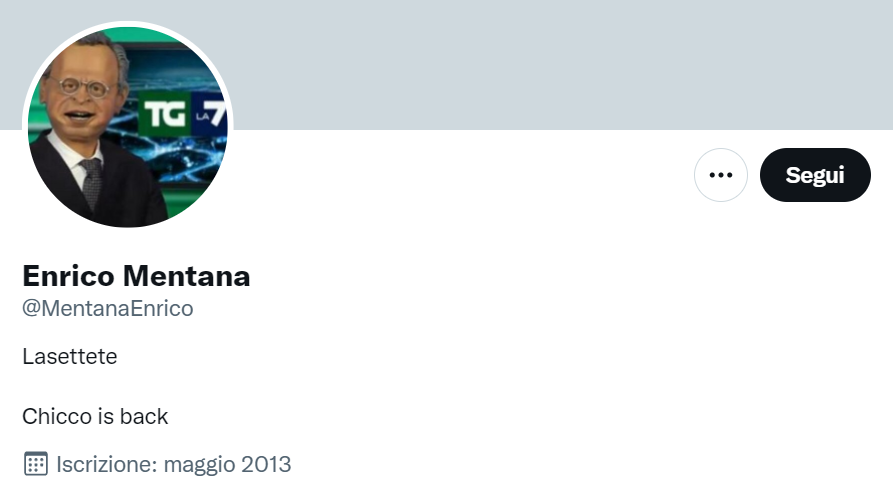The width and height of the screenshot is (893, 484).
Task: Click the Lasettete bio line
Action: click(x=69, y=356)
